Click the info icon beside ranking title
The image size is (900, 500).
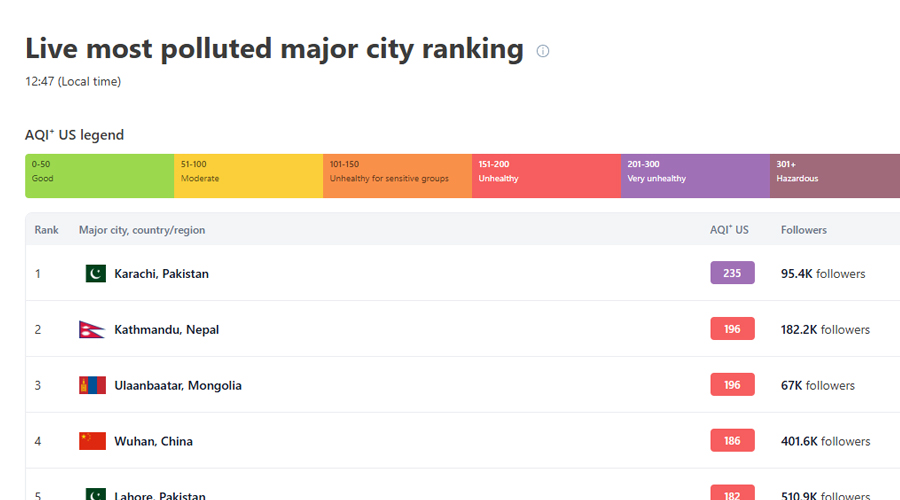coord(543,51)
